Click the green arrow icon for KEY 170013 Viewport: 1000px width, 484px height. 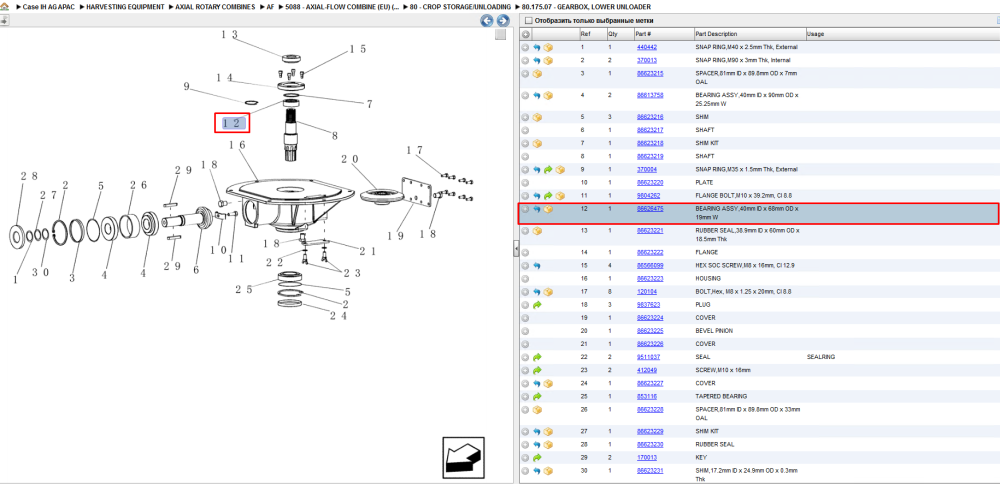(537, 458)
